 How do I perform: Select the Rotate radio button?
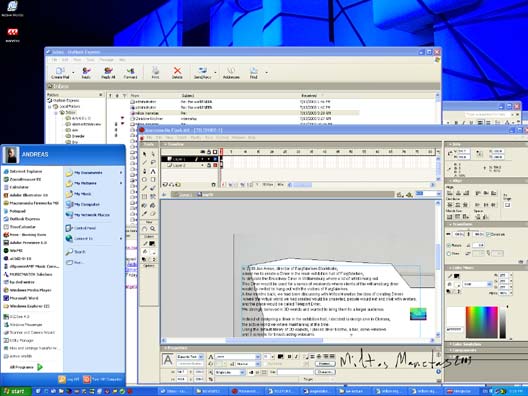tap(449, 245)
